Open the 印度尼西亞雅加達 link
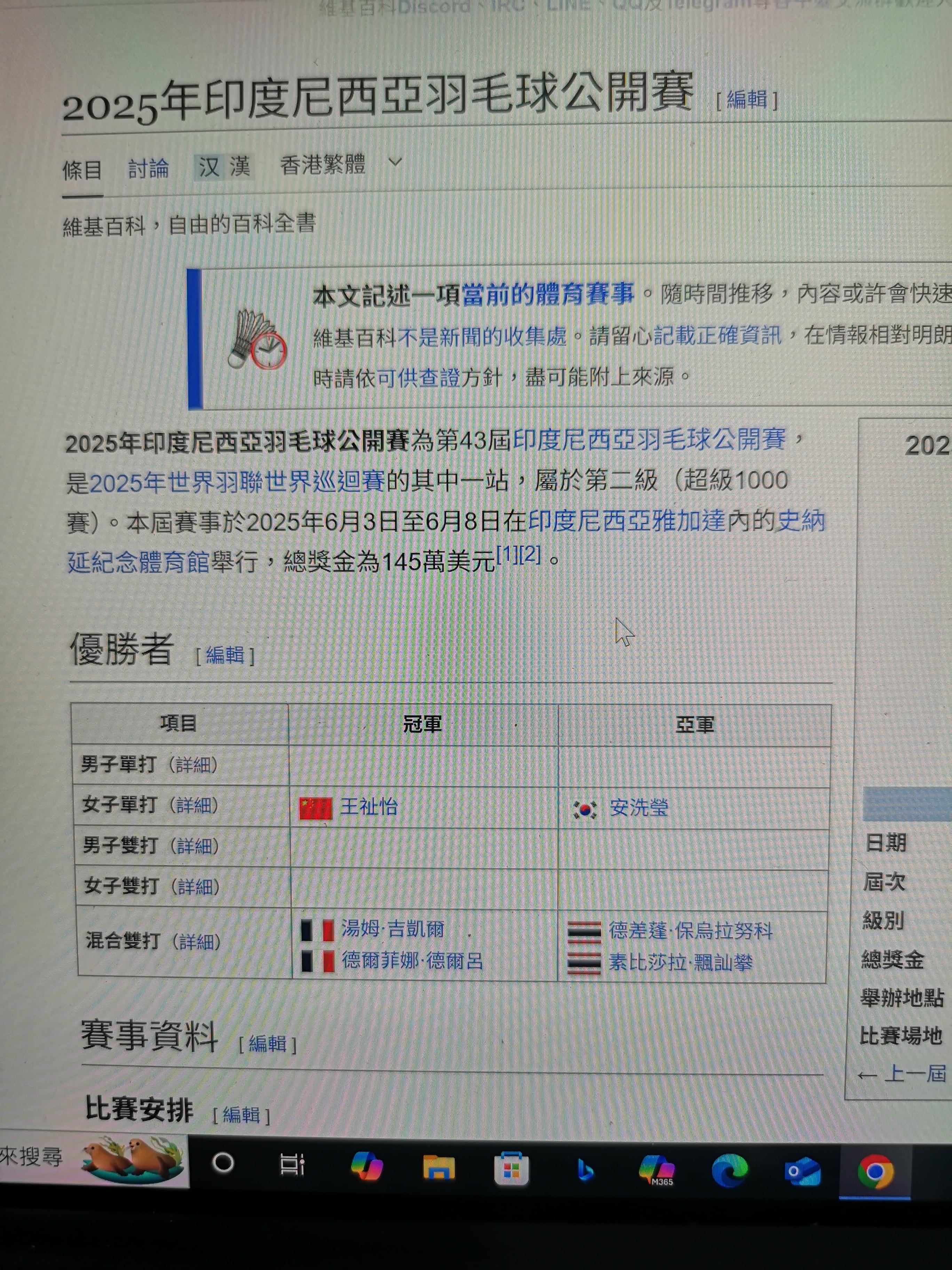952x1270 pixels. (x=627, y=521)
